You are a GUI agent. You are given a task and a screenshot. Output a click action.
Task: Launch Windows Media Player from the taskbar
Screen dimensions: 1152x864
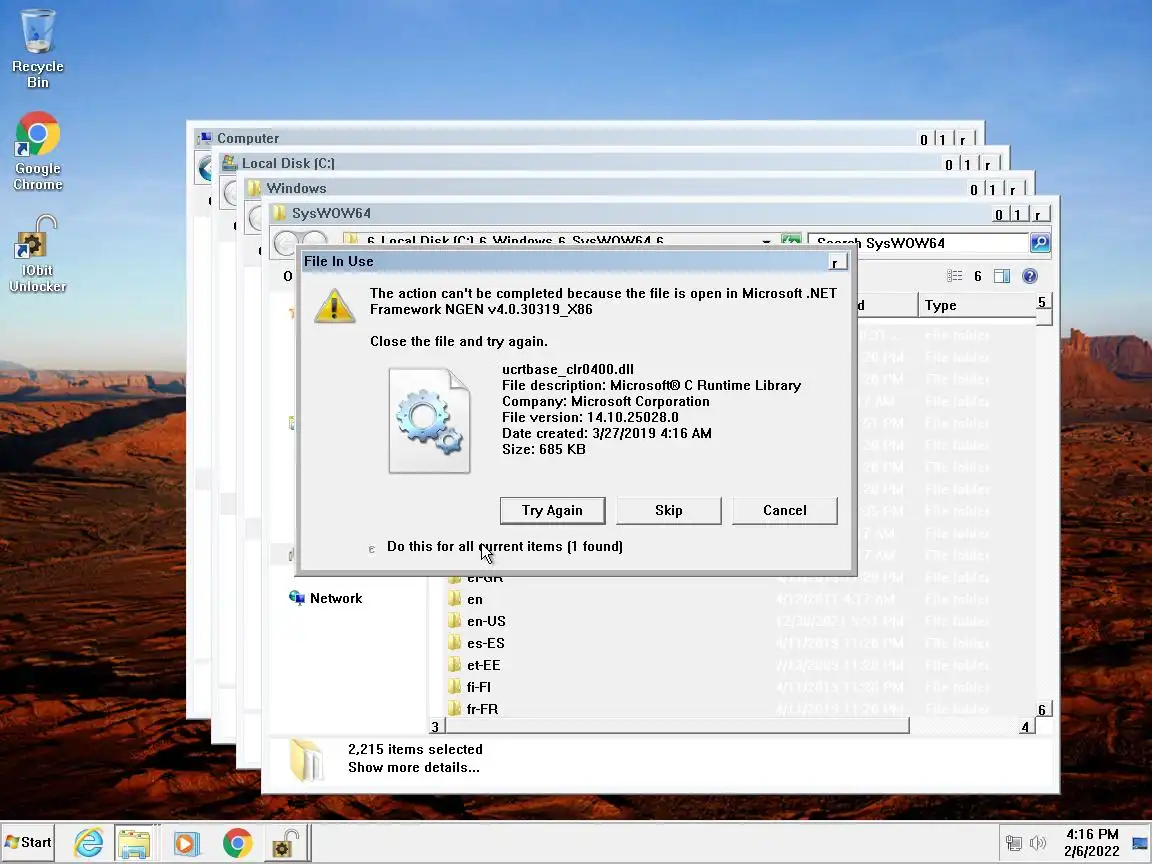click(x=187, y=843)
